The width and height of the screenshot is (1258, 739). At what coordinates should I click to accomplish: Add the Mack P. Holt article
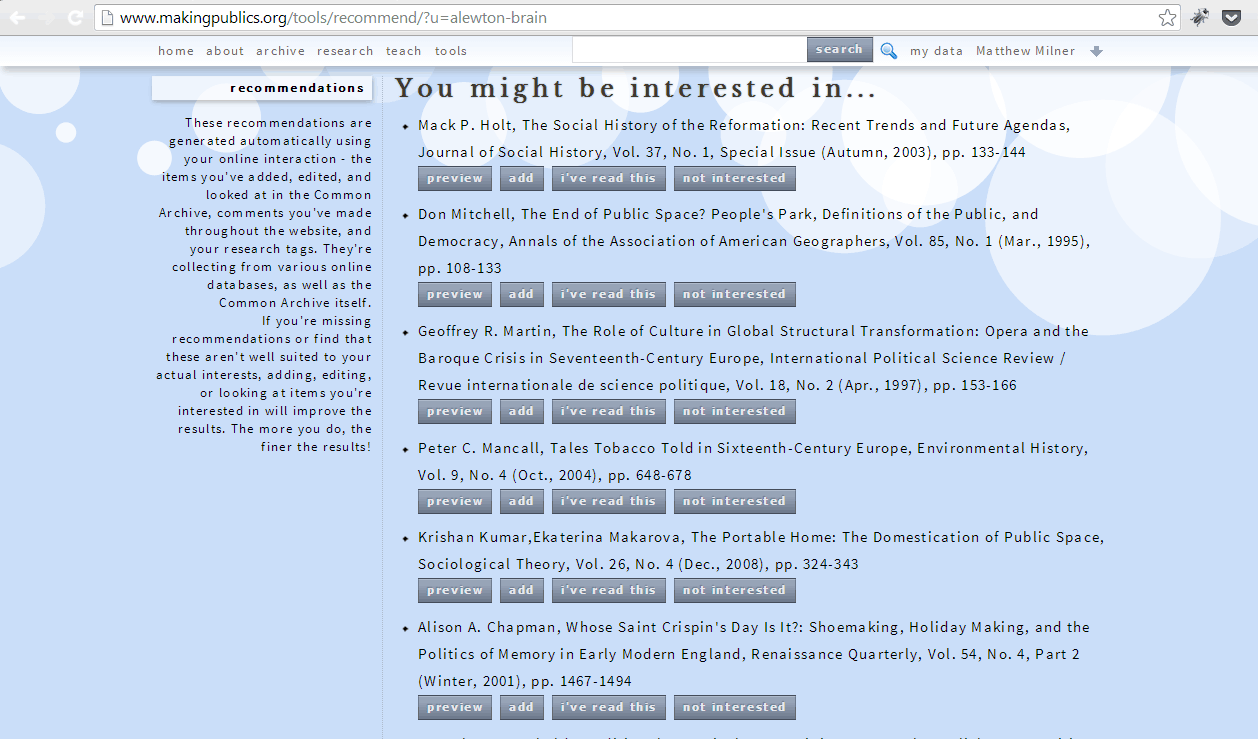pos(522,178)
